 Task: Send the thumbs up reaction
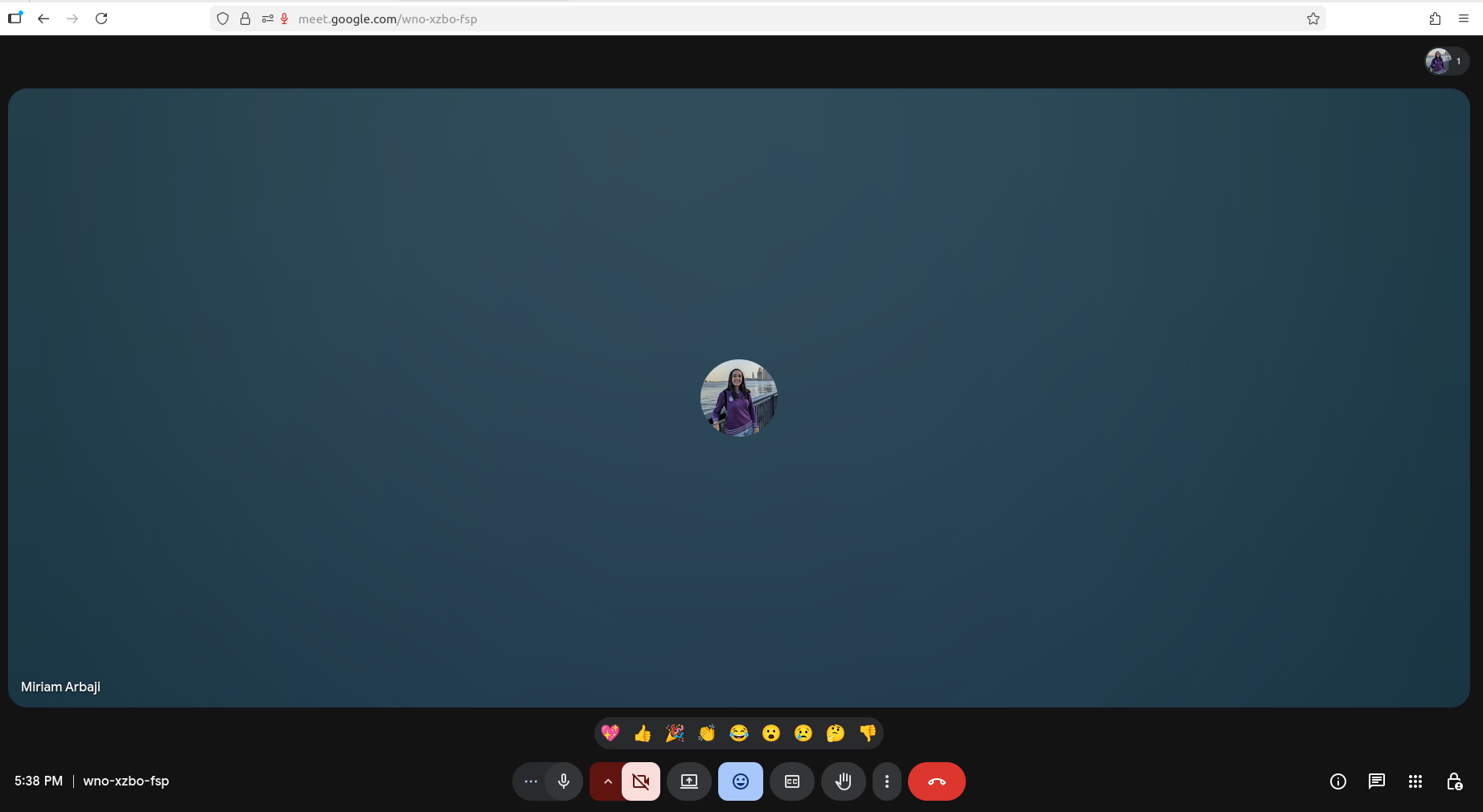pyautogui.click(x=643, y=733)
